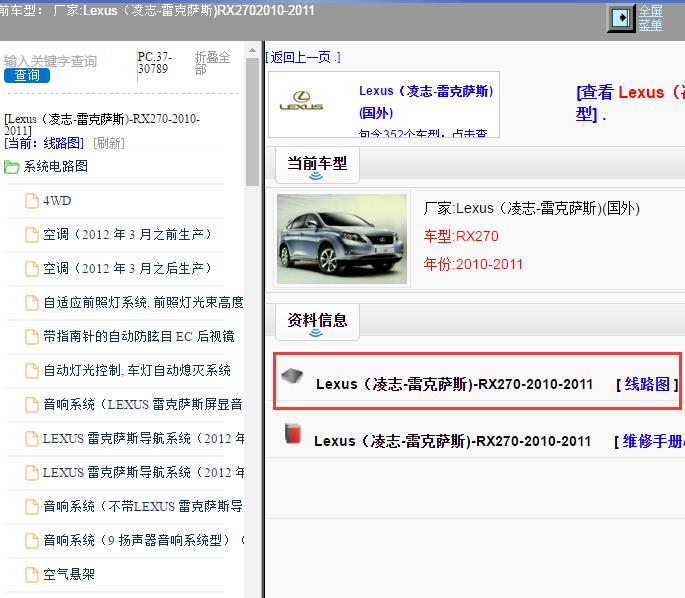This screenshot has width=685, height=598.
Task: Open 音响系统（LEXUS 雷克萨斯屏显音 entry
Action: click(x=143, y=404)
